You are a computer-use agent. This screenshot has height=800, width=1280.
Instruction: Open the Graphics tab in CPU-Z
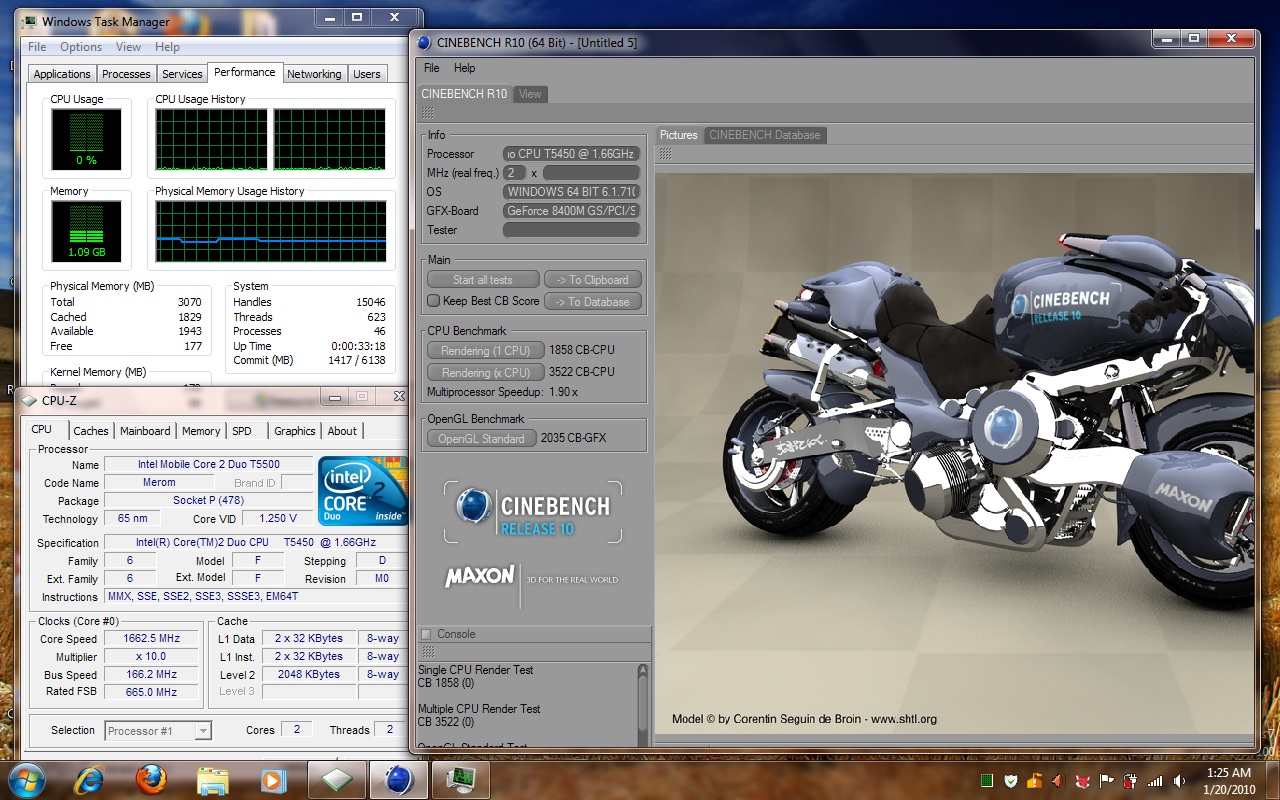(295, 431)
